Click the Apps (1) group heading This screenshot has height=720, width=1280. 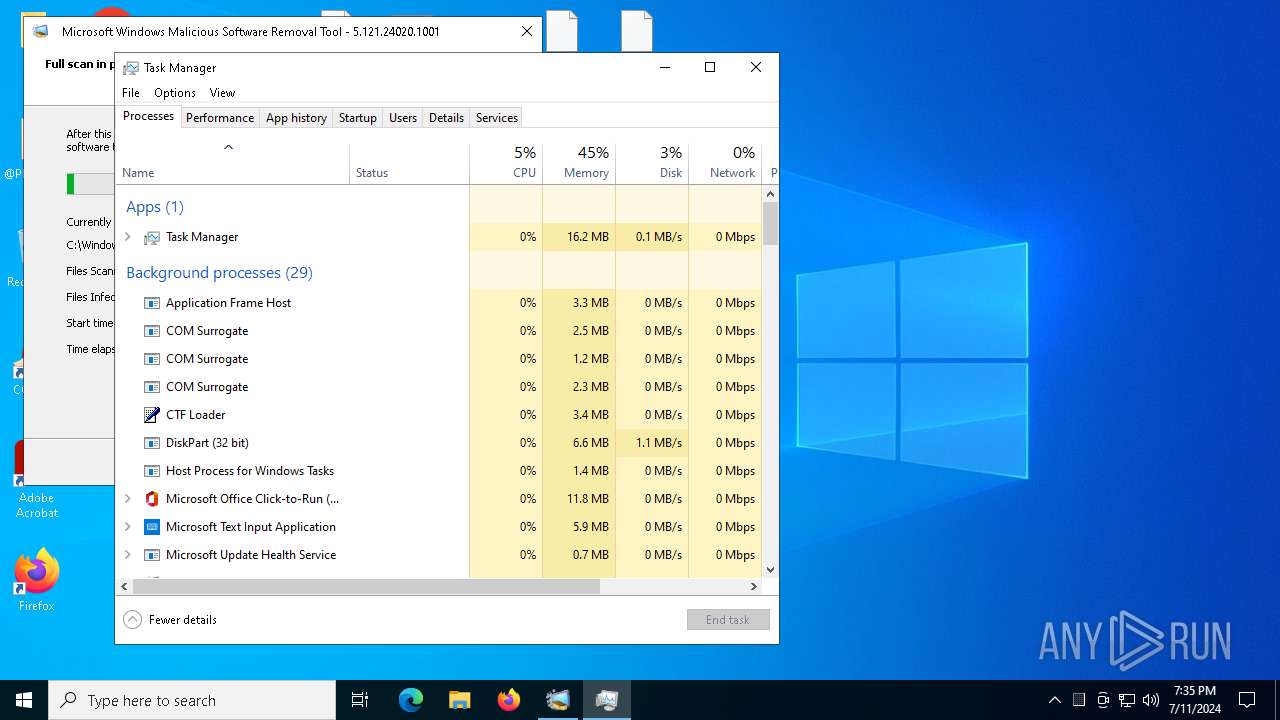coord(155,207)
